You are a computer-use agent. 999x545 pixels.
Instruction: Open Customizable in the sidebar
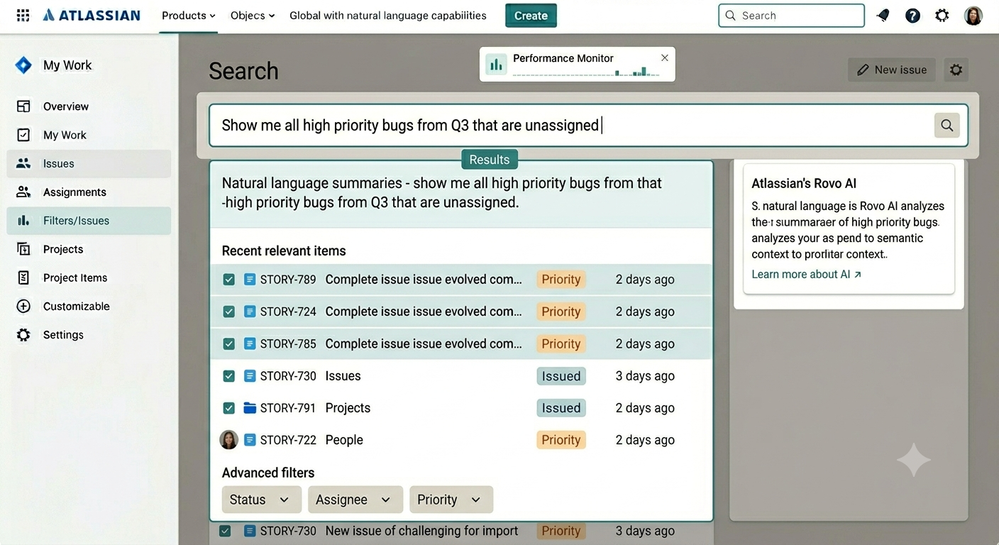(89, 306)
